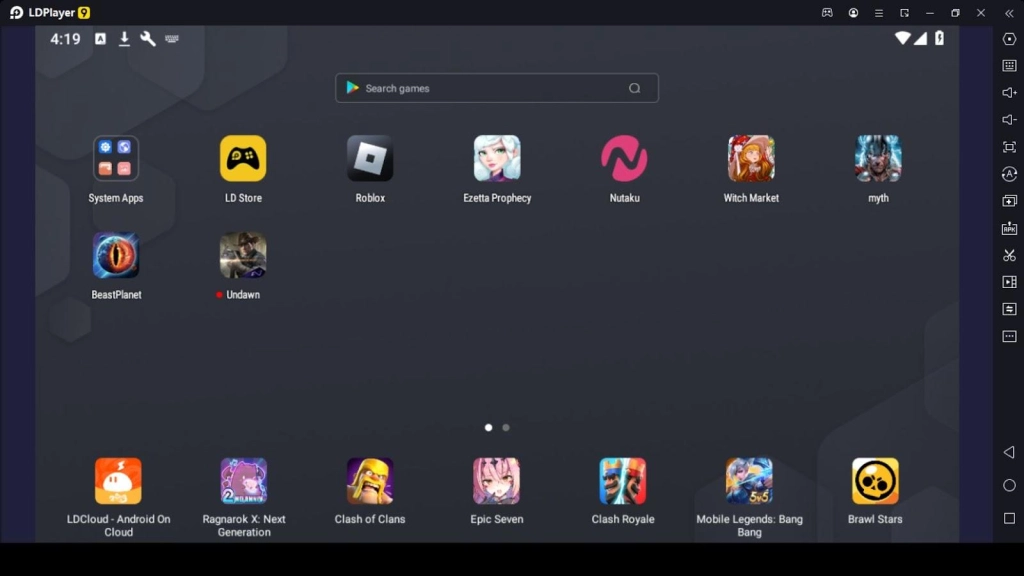Click the gamepad icon in the title bar
This screenshot has height=576, width=1024.
[827, 12]
